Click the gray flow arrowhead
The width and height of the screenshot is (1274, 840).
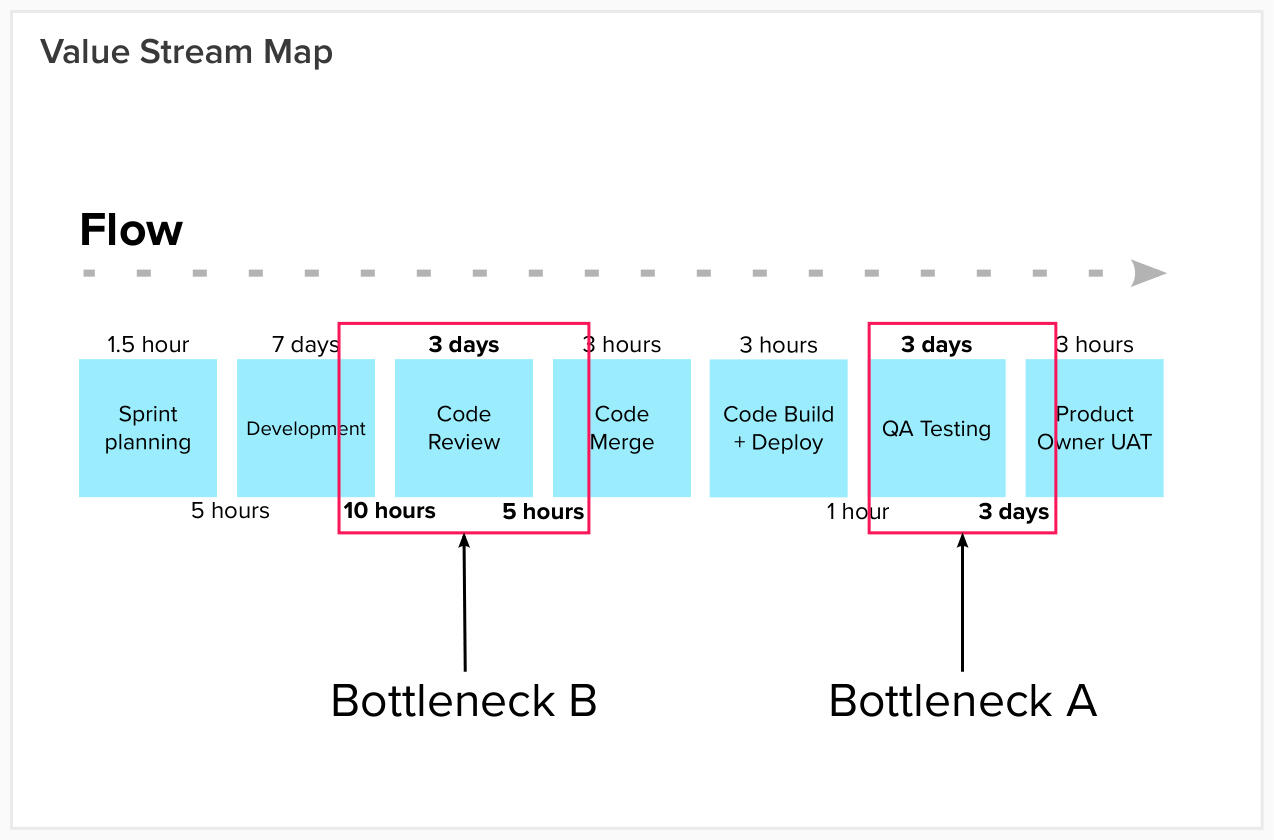click(x=1147, y=273)
